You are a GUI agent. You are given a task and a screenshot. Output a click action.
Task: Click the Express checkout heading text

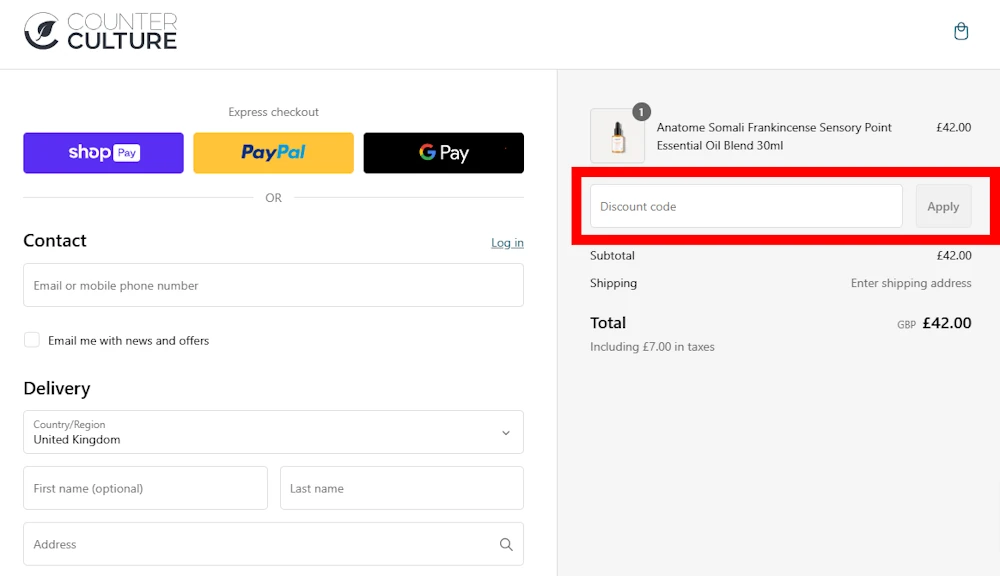(274, 112)
